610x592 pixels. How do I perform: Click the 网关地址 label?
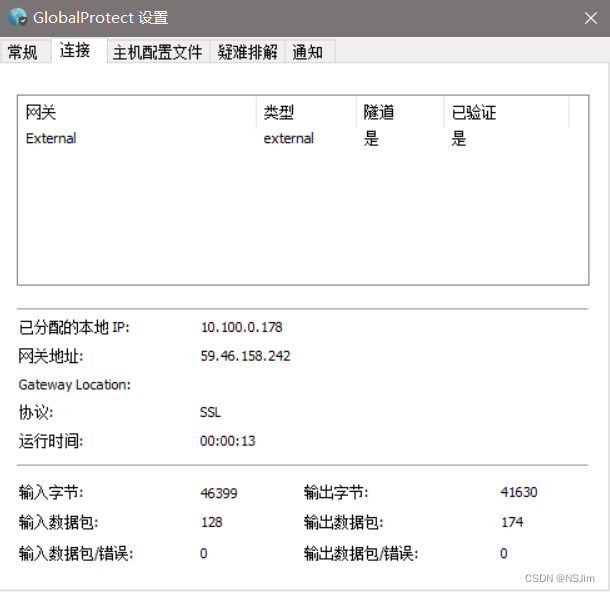pos(51,356)
